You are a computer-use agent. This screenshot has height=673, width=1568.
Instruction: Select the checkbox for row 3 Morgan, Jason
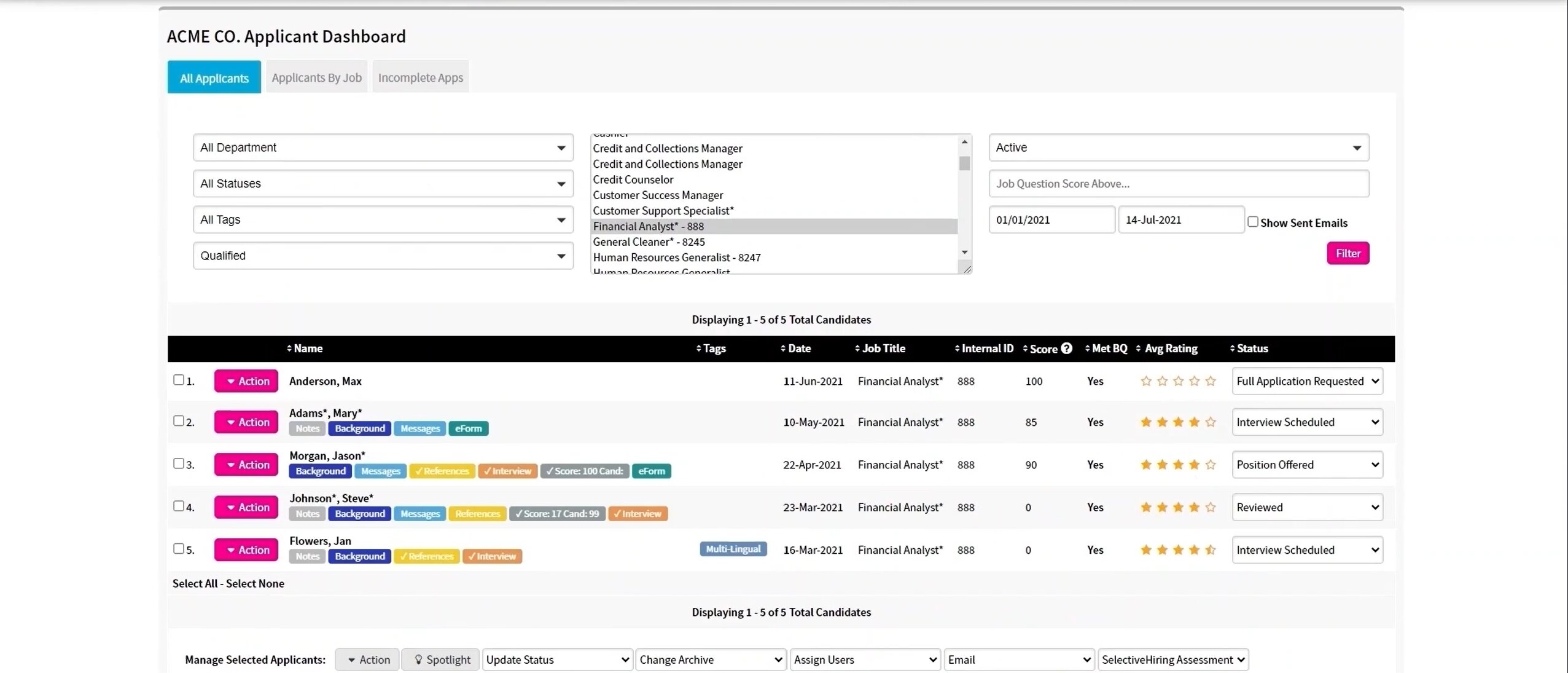tap(179, 463)
